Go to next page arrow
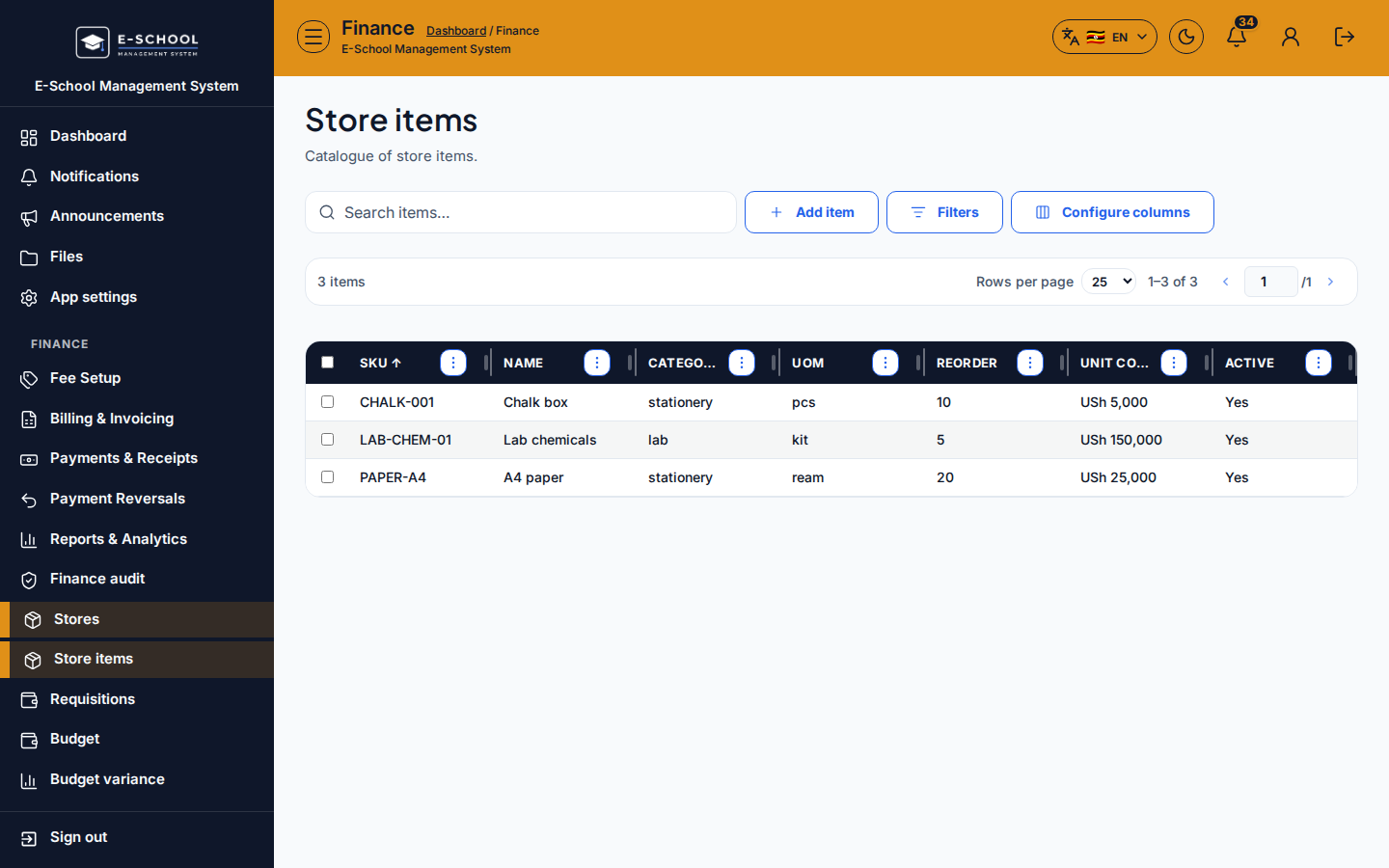Viewport: 1389px width, 868px height. point(1331,282)
